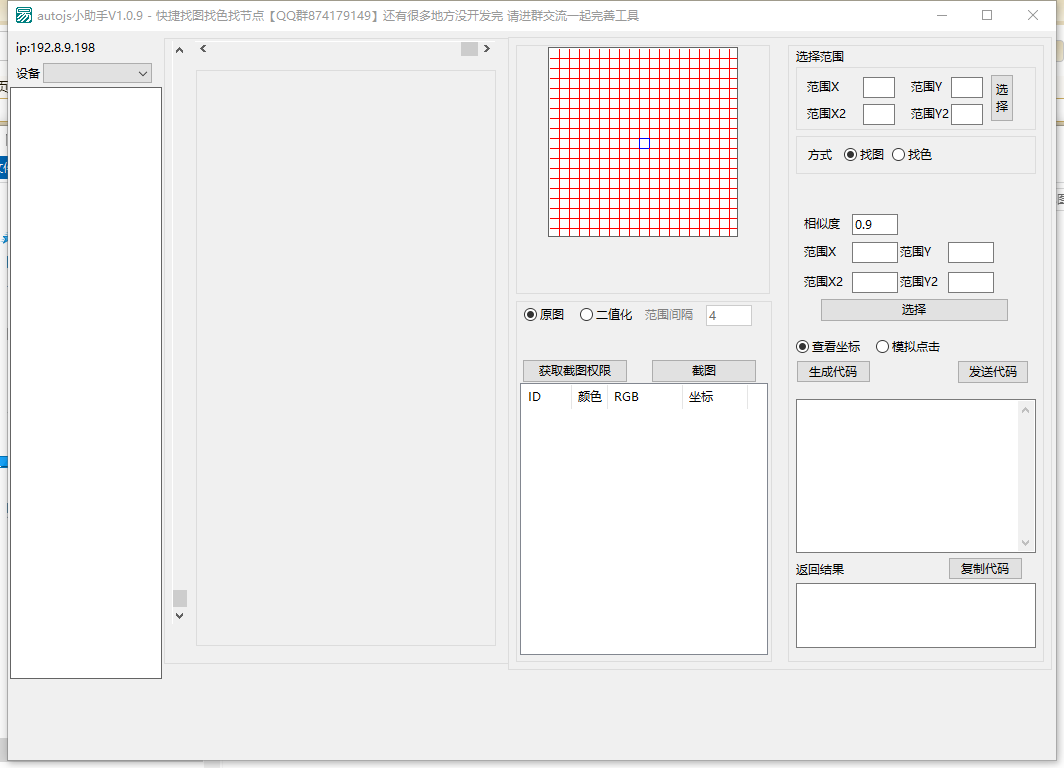Click the horizontal scrollbar thumb above preview
This screenshot has height=768, width=1064.
pos(469,49)
